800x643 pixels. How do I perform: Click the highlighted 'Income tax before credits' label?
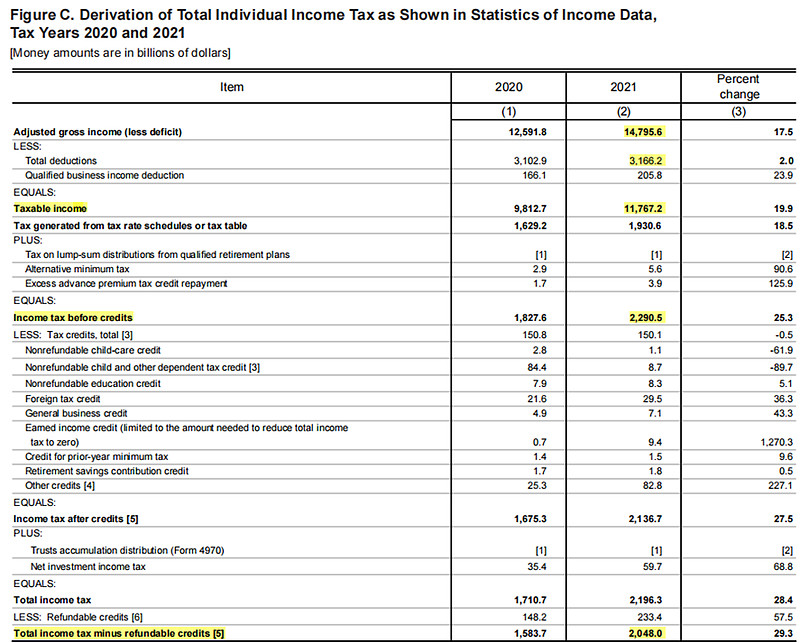73,318
